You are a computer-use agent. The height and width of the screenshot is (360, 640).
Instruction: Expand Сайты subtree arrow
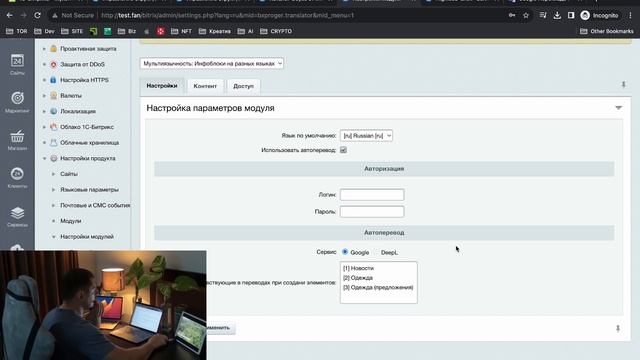[53, 174]
